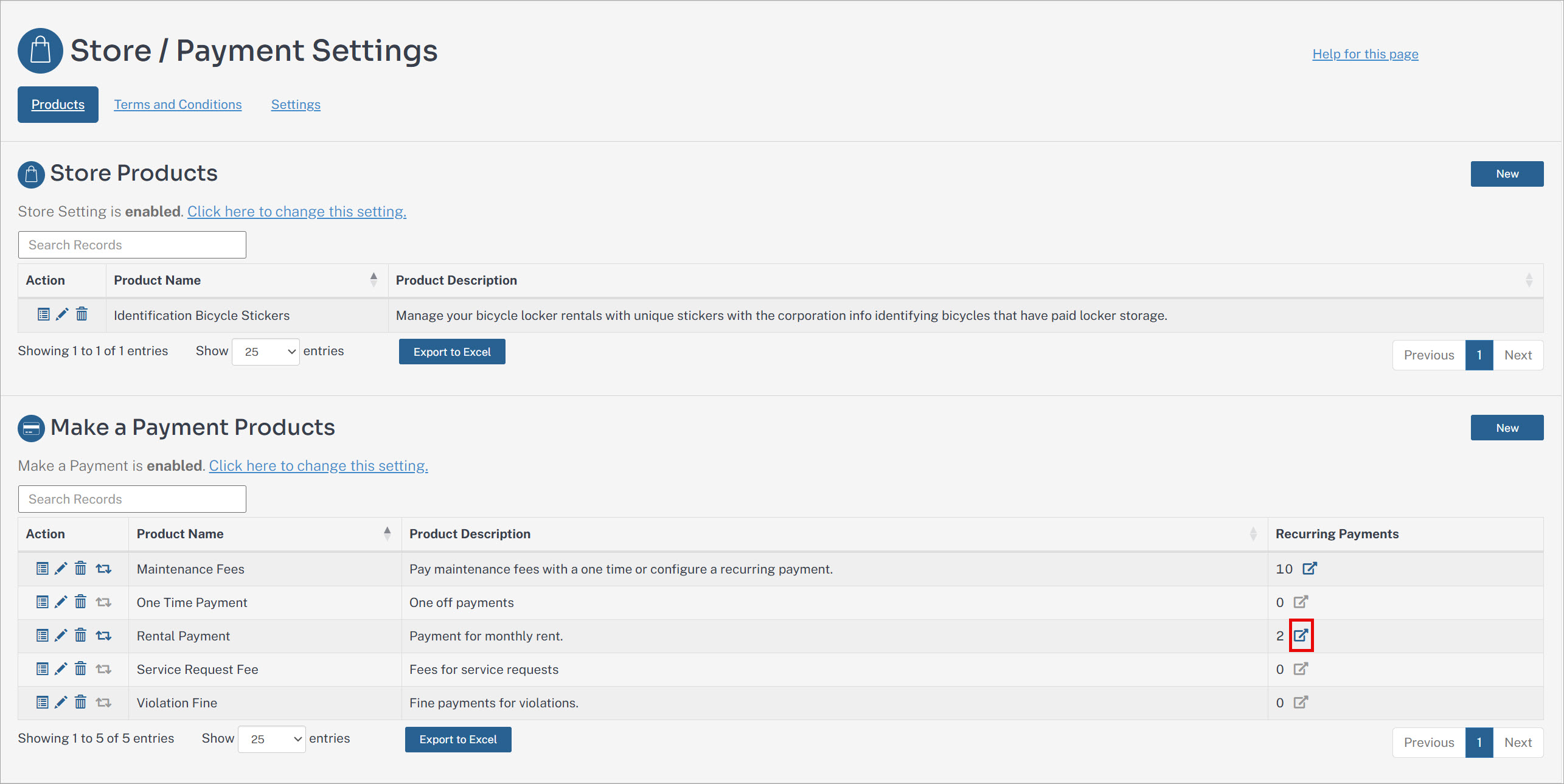View details of Violation Fine product

pos(42,702)
